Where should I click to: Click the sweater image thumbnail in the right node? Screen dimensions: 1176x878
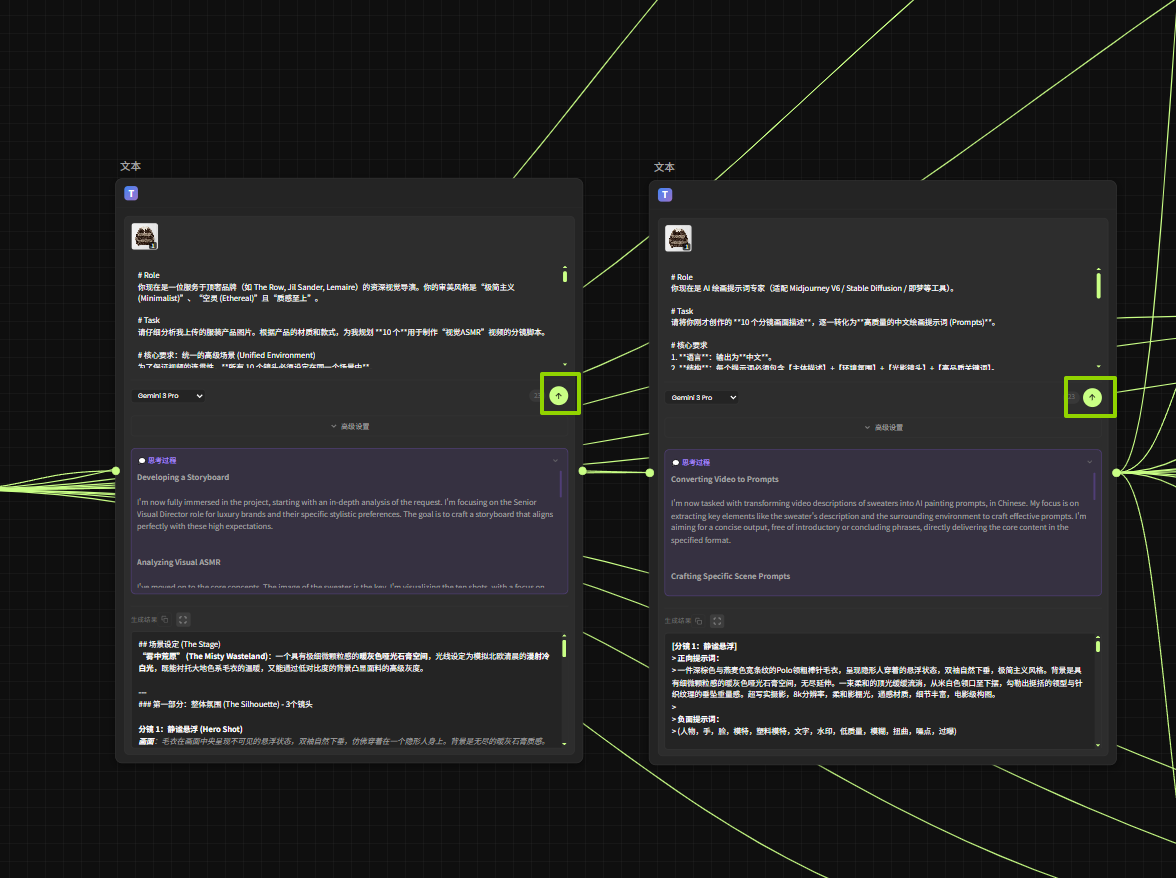point(679,238)
